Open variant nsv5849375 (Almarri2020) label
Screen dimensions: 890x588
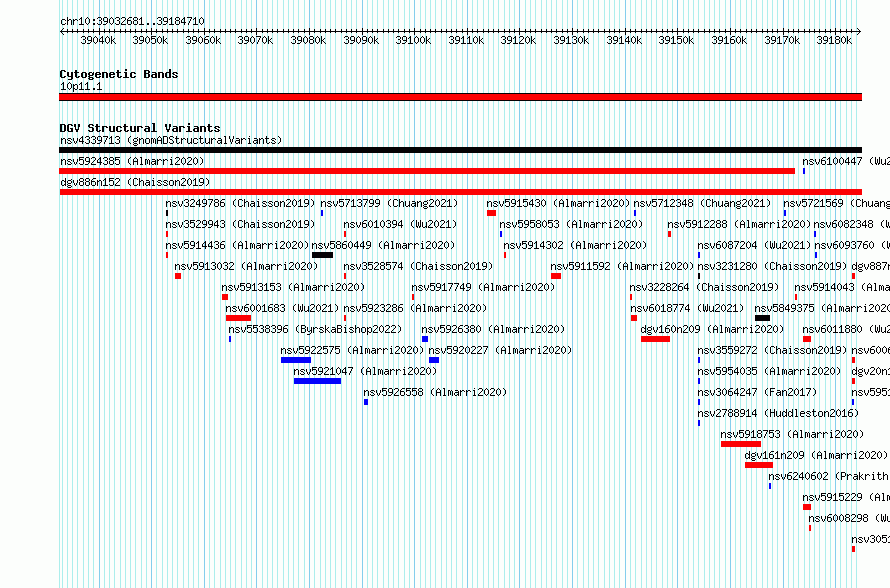click(822, 308)
